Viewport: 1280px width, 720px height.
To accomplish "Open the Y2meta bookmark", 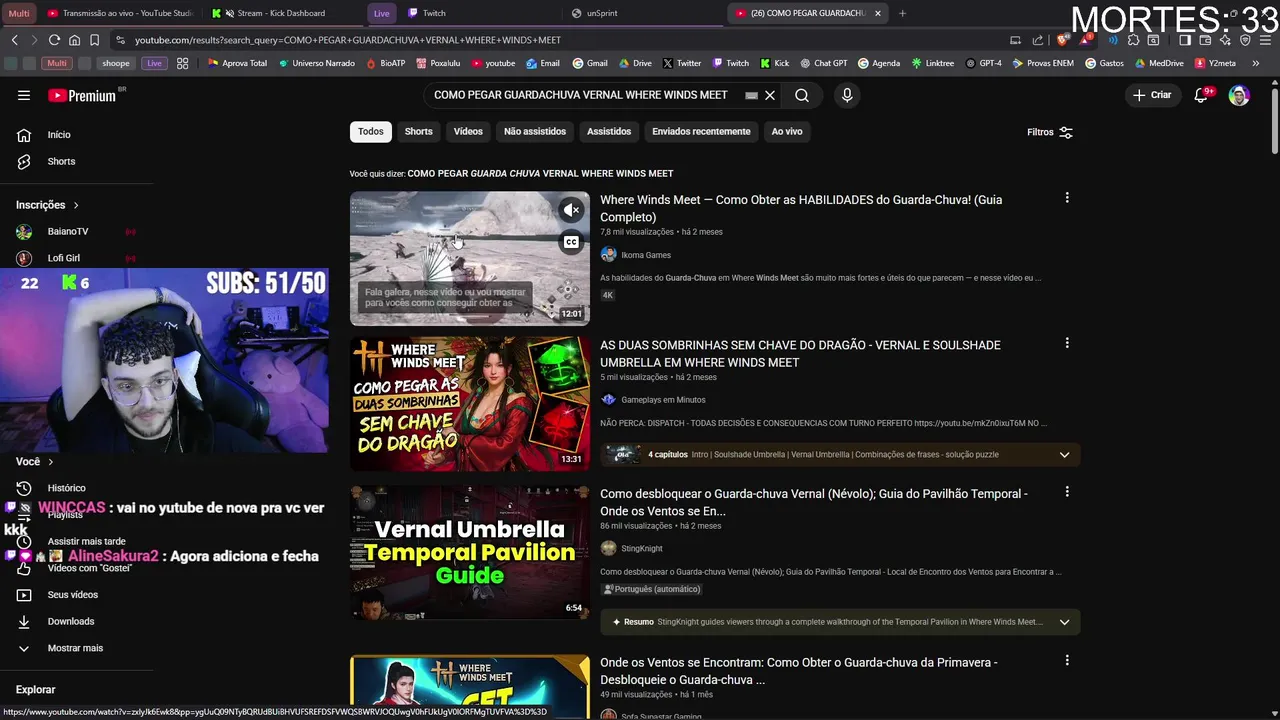I will (x=1216, y=63).
